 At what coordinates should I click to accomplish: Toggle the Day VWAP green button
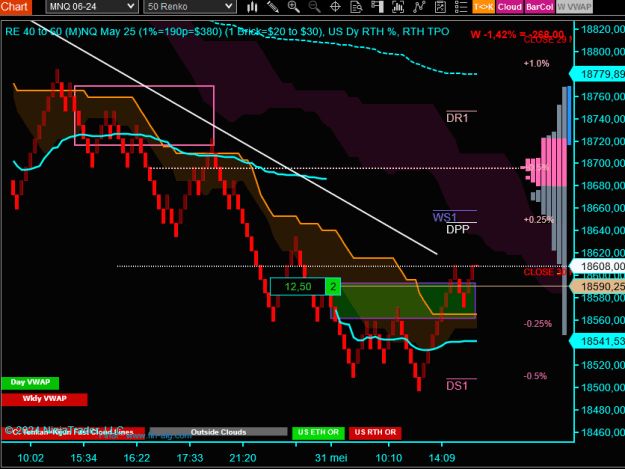(30, 383)
